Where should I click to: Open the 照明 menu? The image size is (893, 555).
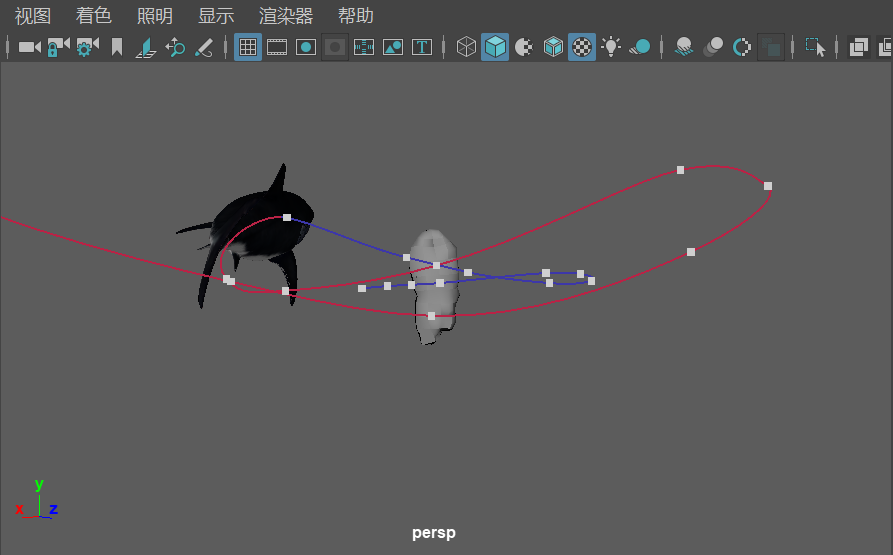pos(154,15)
